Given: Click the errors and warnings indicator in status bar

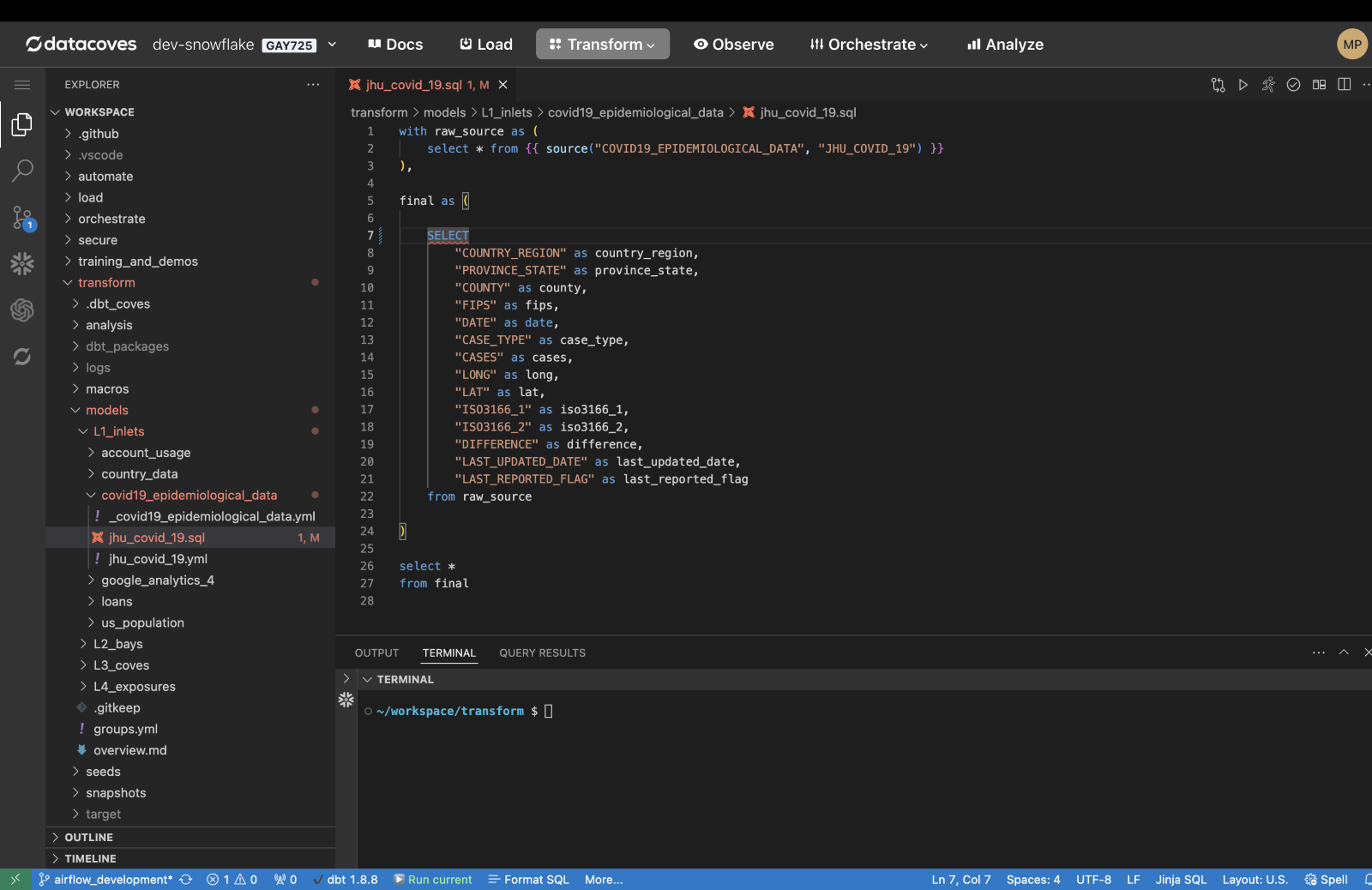Looking at the screenshot, I should [232, 880].
